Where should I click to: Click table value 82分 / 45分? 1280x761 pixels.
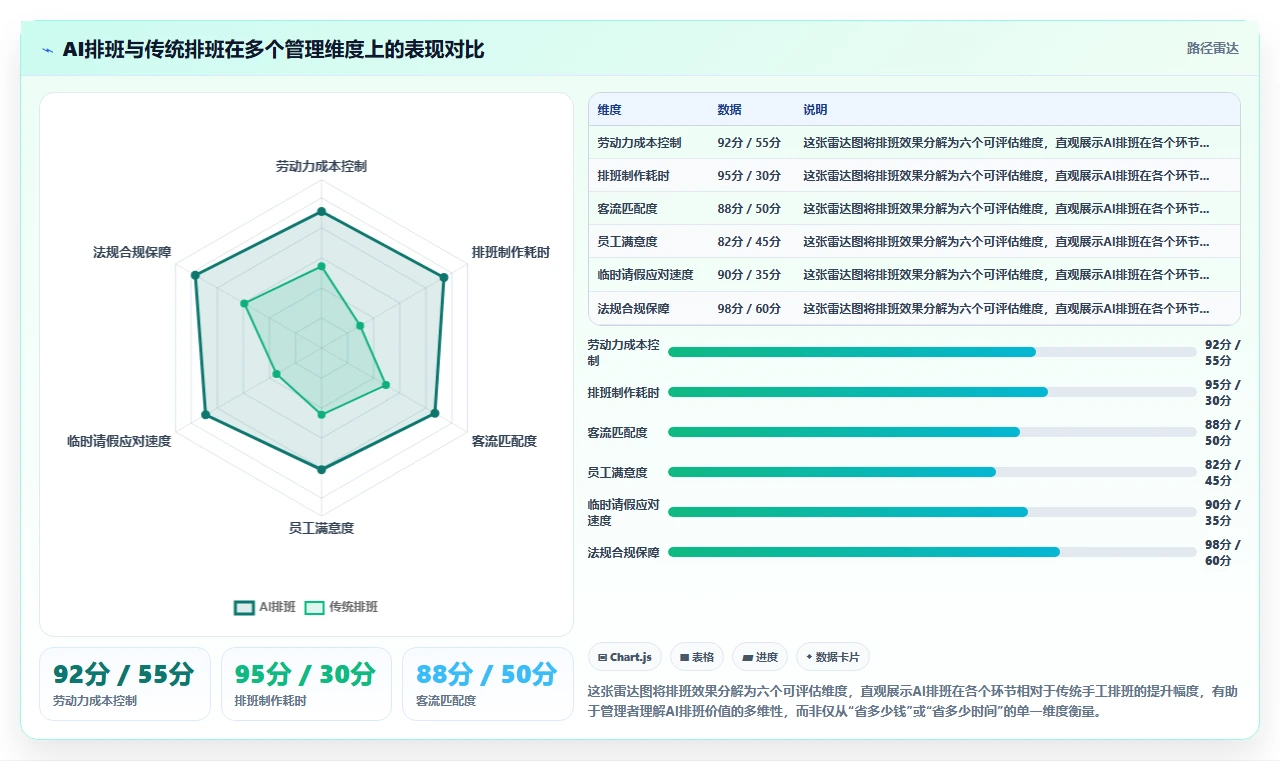[x=749, y=242]
